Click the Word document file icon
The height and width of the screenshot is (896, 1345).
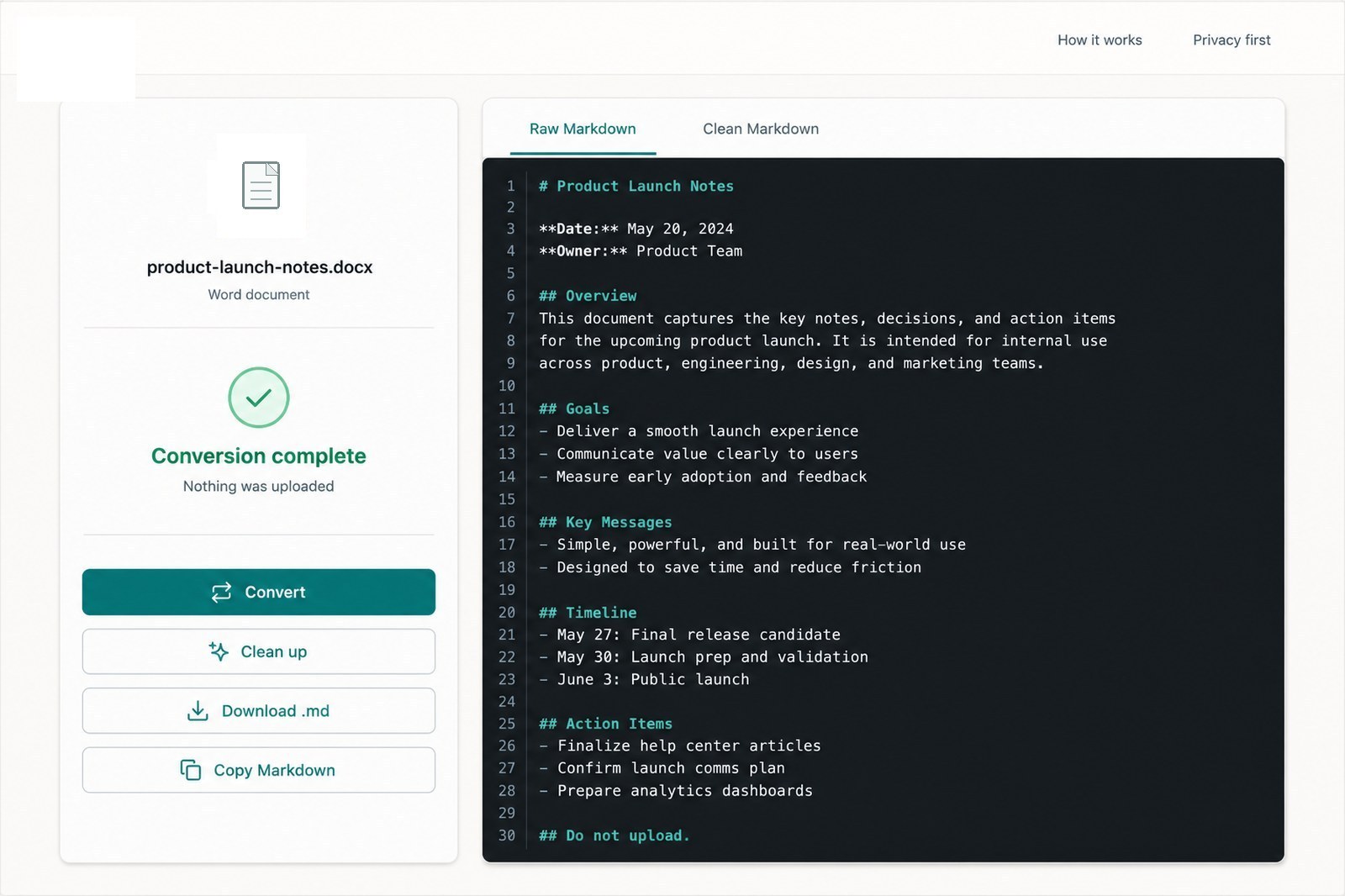261,185
